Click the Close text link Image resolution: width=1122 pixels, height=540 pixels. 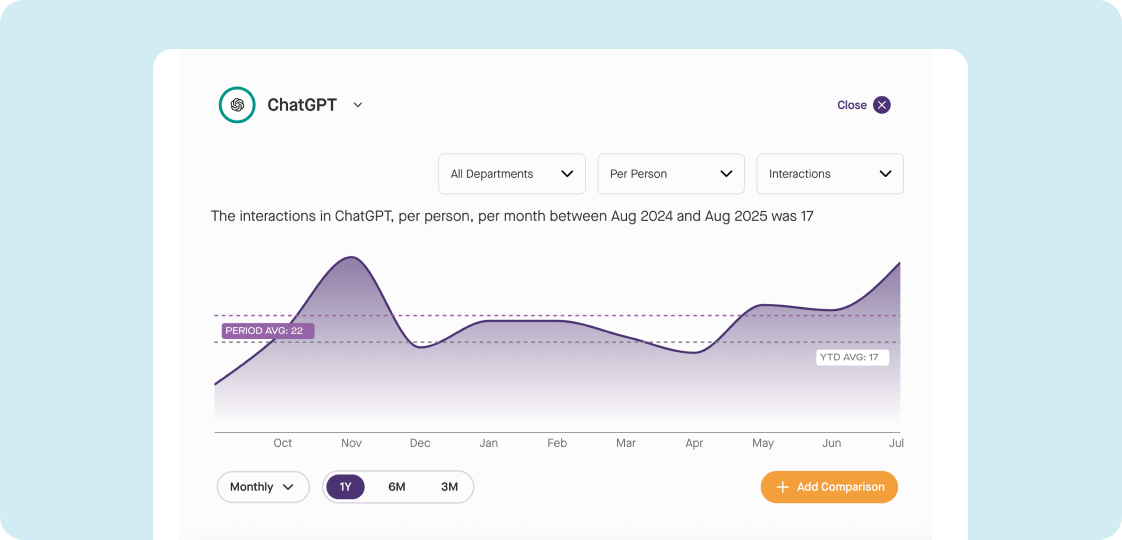click(x=852, y=105)
